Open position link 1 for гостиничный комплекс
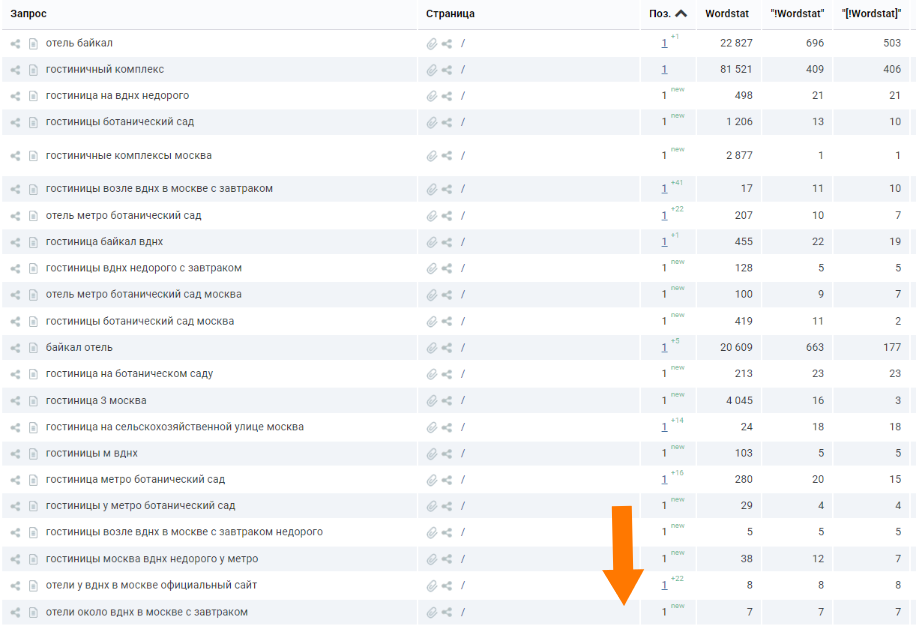 point(664,69)
